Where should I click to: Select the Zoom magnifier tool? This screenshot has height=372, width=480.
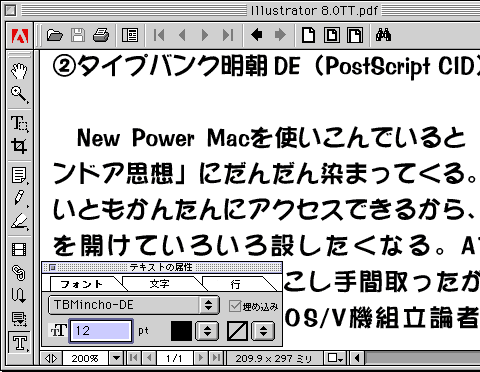19,95
